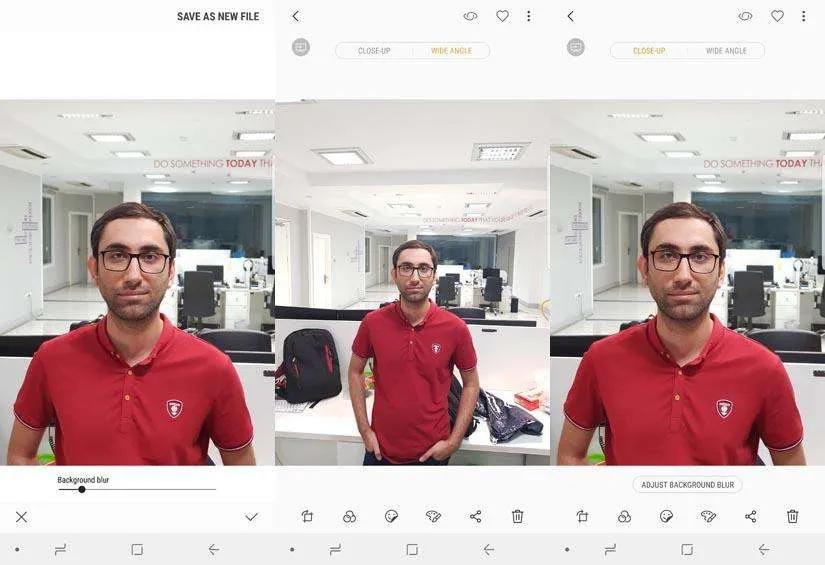Viewport: 825px width, 565px height.
Task: Go back using the chevron in wide-angle view
Action: (x=295, y=16)
